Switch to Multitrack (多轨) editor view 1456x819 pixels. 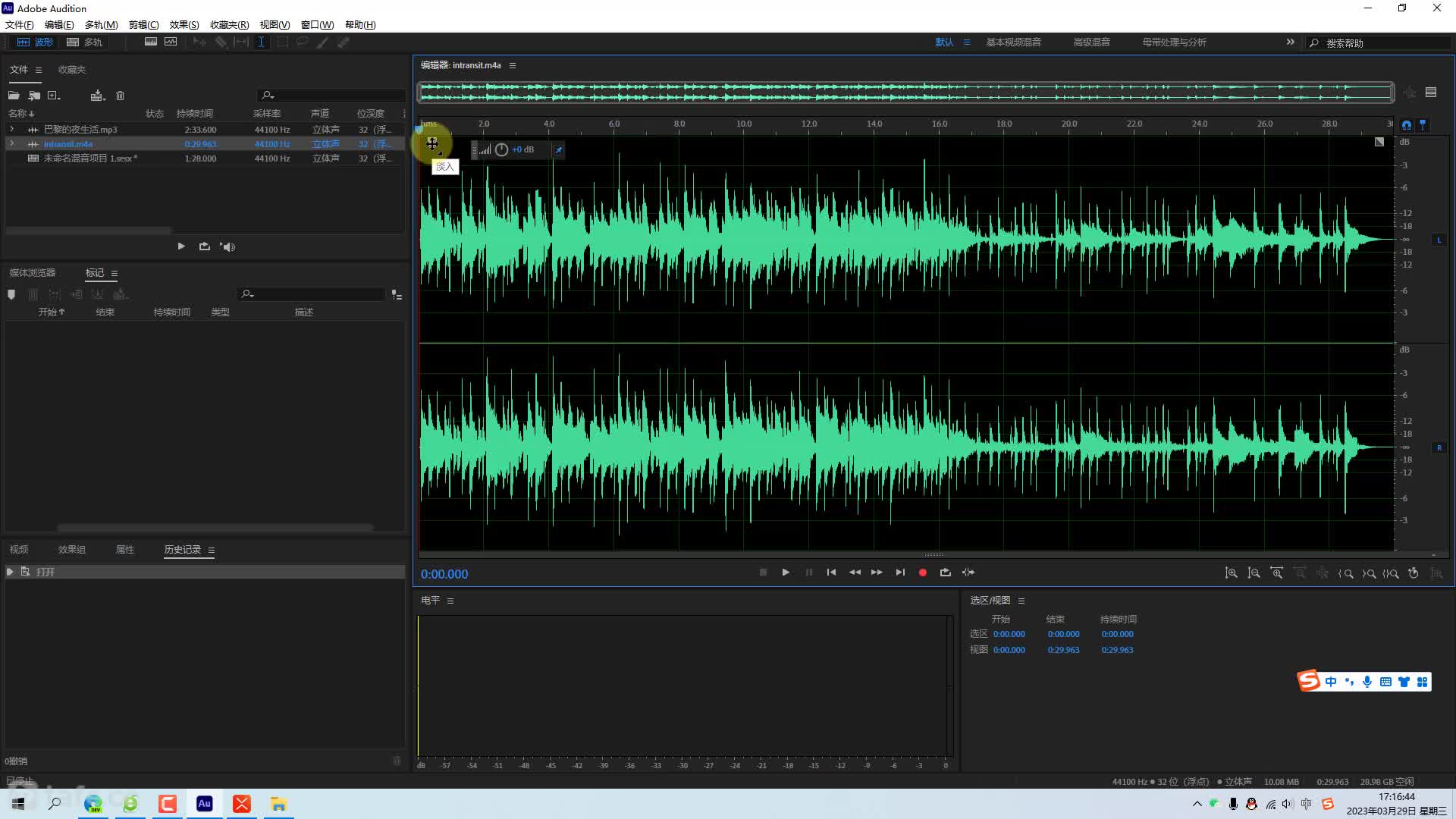pyautogui.click(x=84, y=42)
